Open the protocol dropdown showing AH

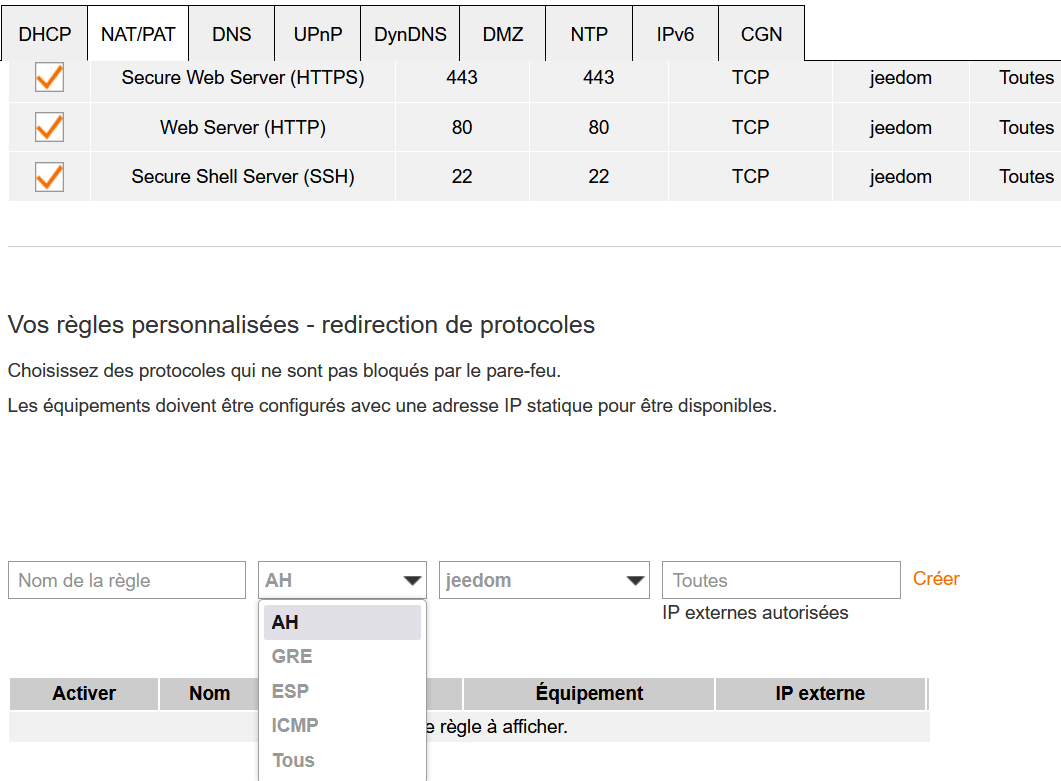coord(342,580)
